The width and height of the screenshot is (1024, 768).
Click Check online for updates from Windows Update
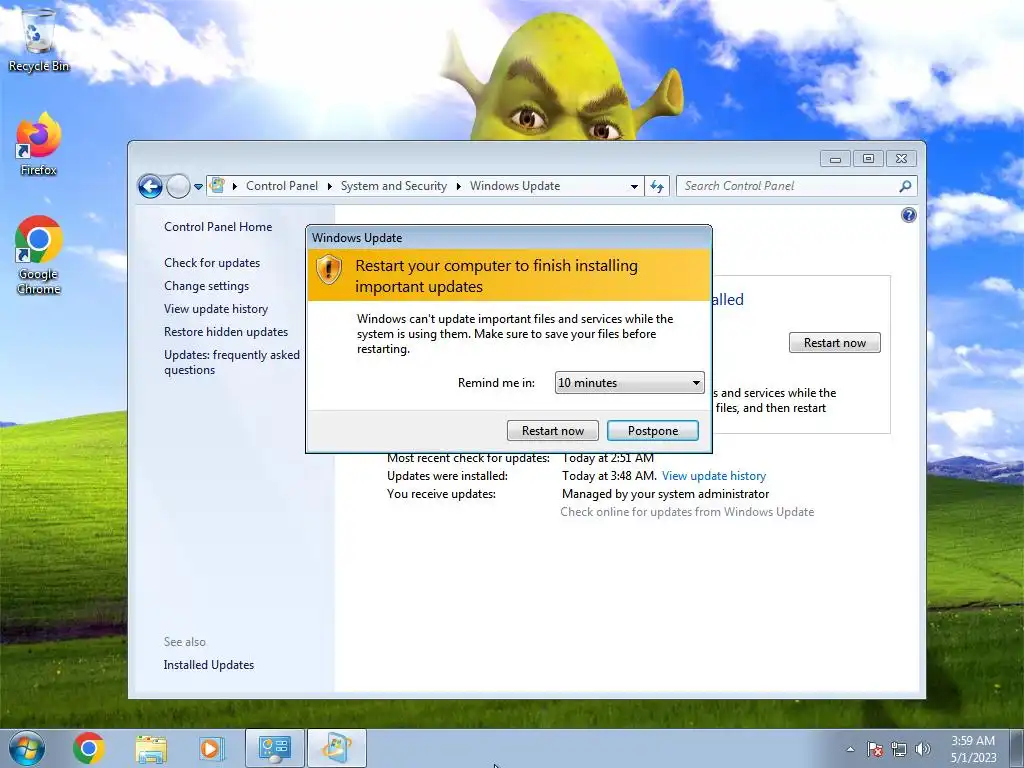pyautogui.click(x=687, y=512)
